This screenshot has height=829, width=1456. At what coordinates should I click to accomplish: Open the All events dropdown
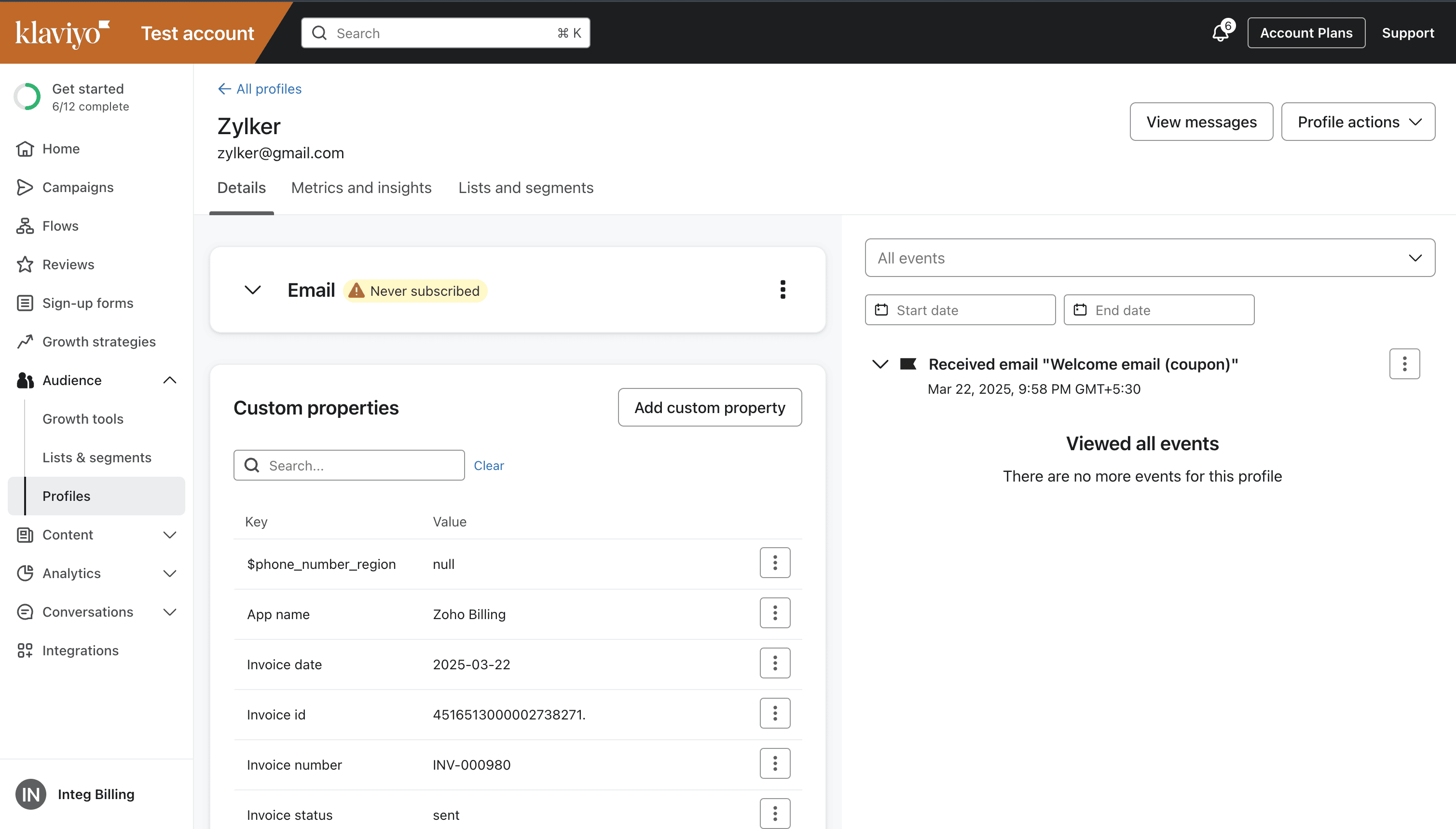[x=1150, y=258]
